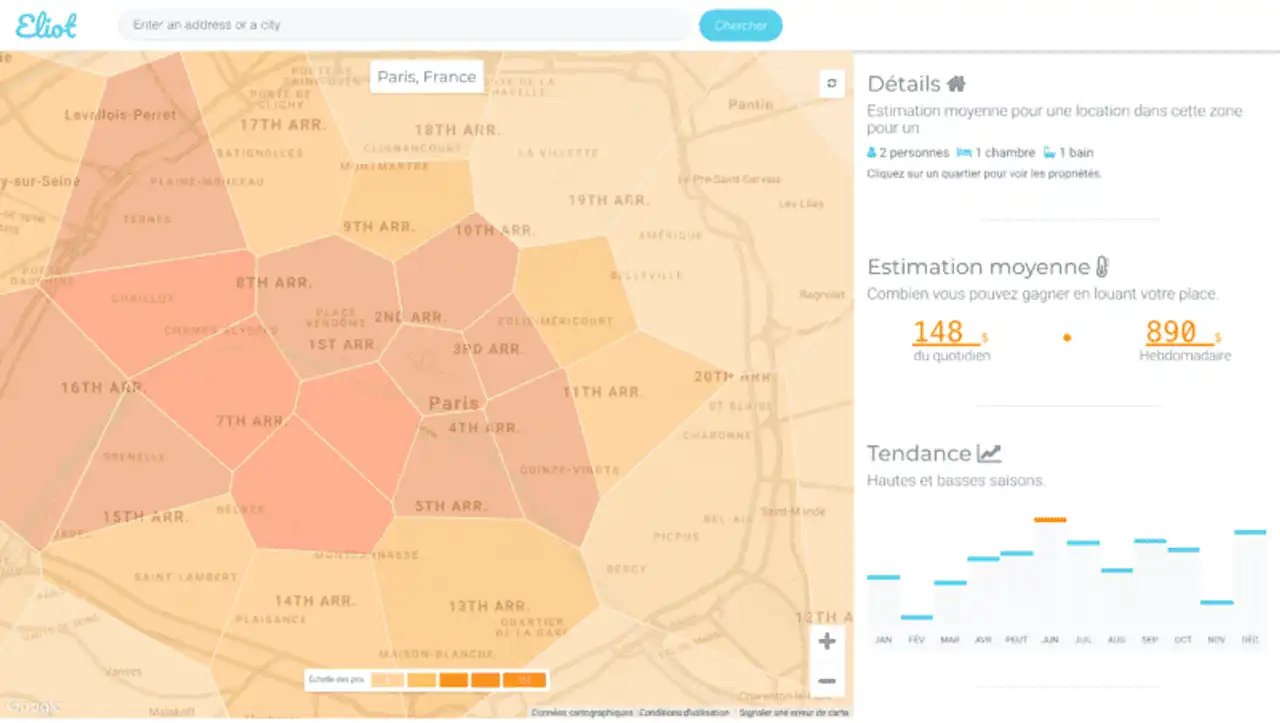The width and height of the screenshot is (1280, 723).
Task: Click the map refresh icon
Action: (x=832, y=84)
